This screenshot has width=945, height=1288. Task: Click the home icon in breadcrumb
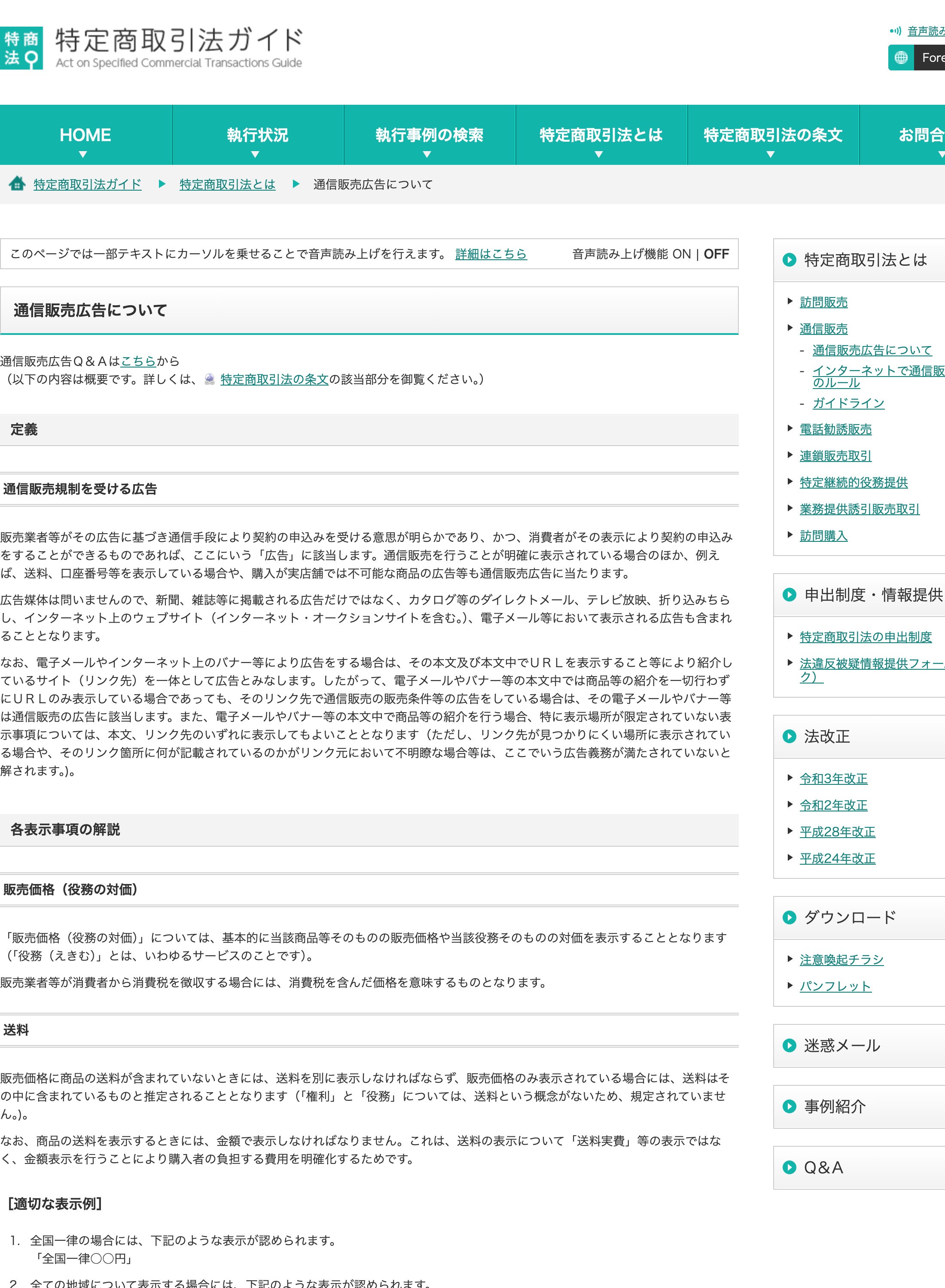pos(17,183)
